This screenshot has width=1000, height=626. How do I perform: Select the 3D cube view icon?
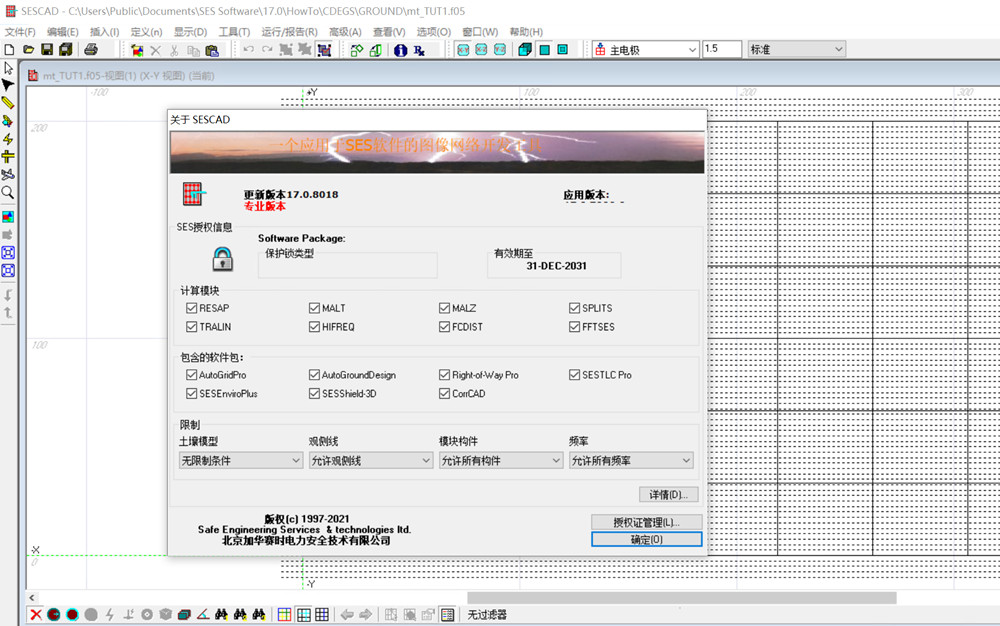pyautogui.click(x=525, y=50)
